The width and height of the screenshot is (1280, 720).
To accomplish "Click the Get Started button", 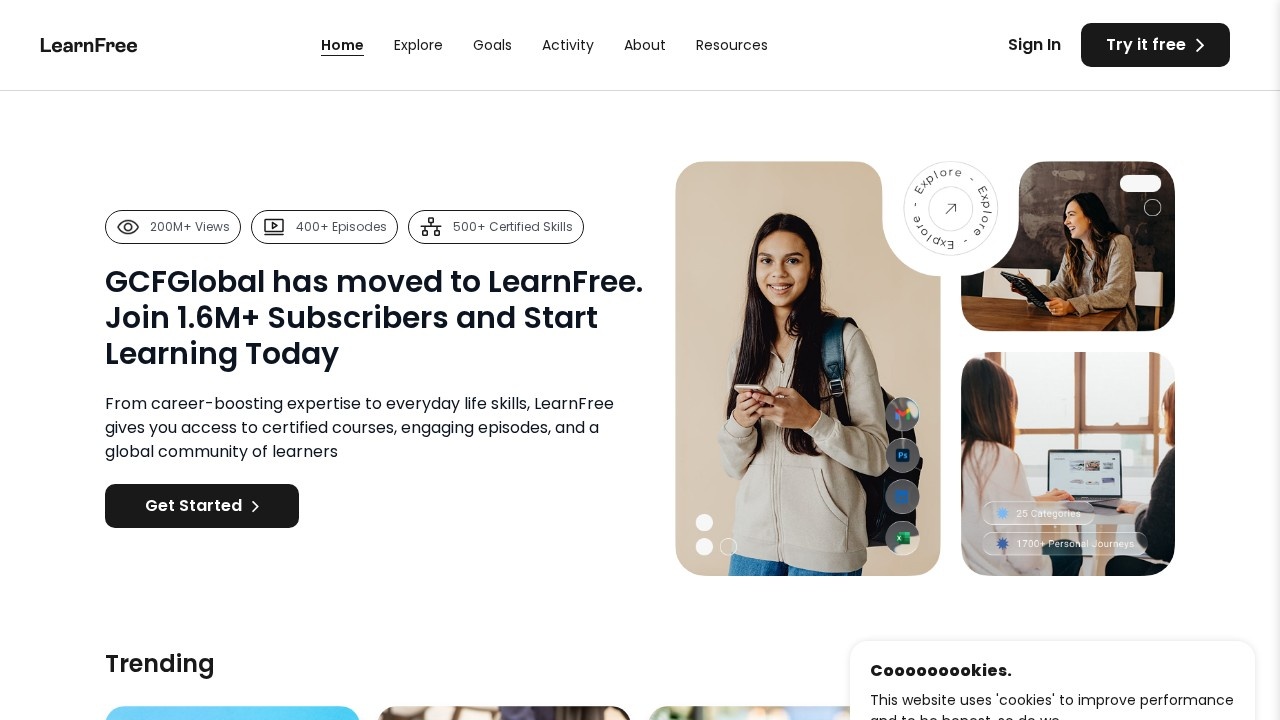I will pos(202,506).
